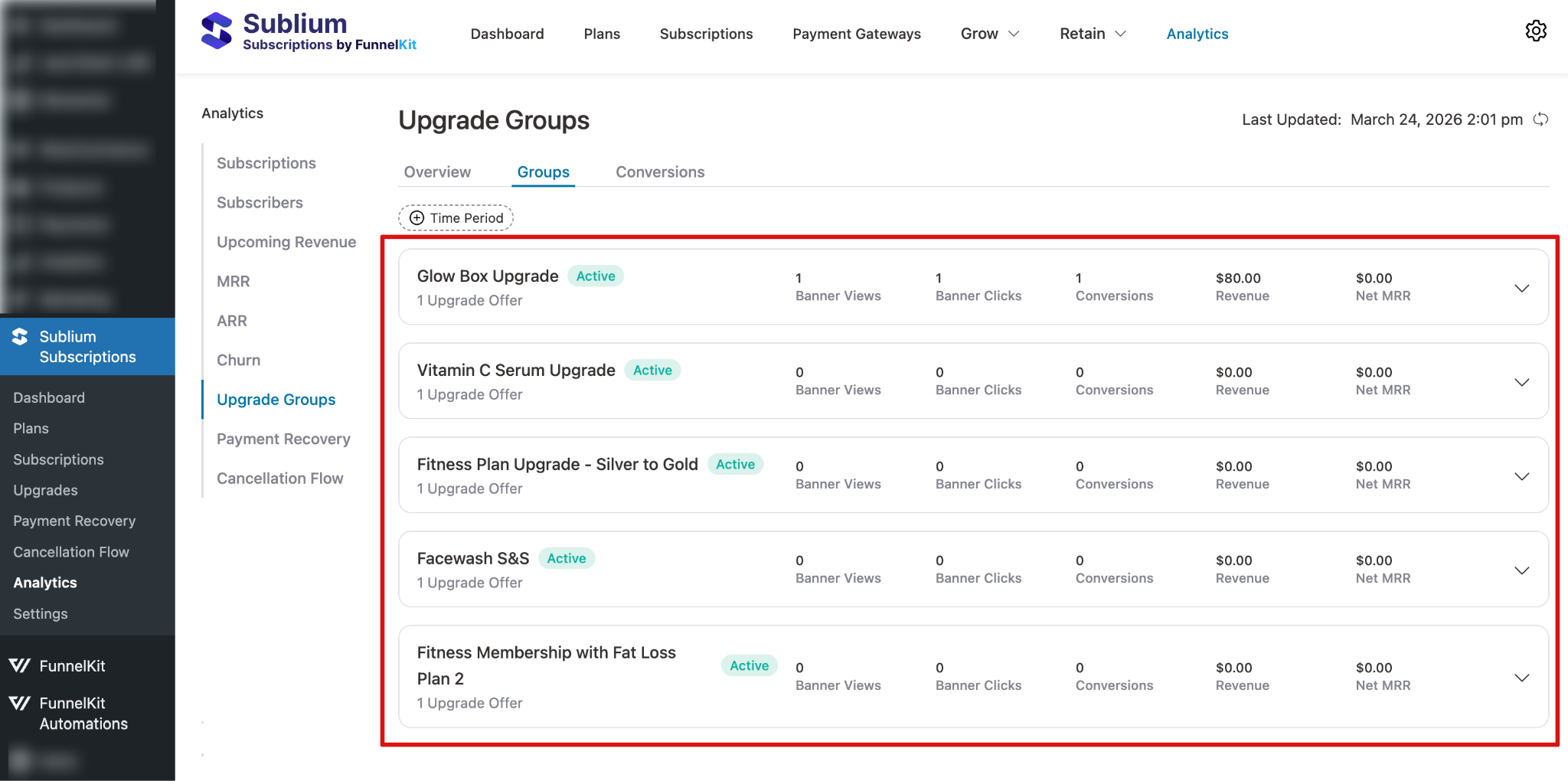Add a filter with the Time Period plus icon
The width and height of the screenshot is (1568, 781).
point(416,217)
